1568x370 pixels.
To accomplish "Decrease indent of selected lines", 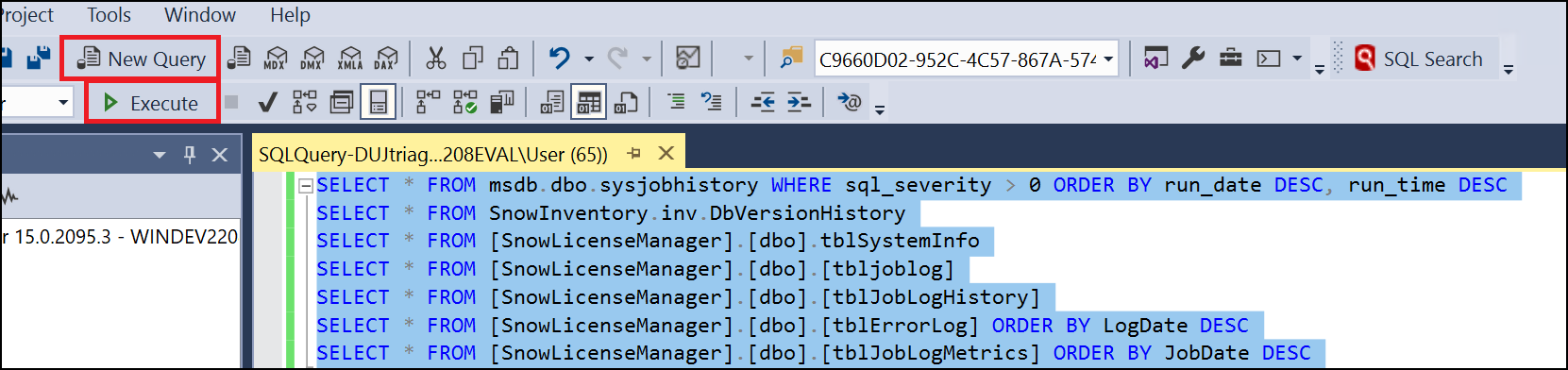I will pos(763,102).
